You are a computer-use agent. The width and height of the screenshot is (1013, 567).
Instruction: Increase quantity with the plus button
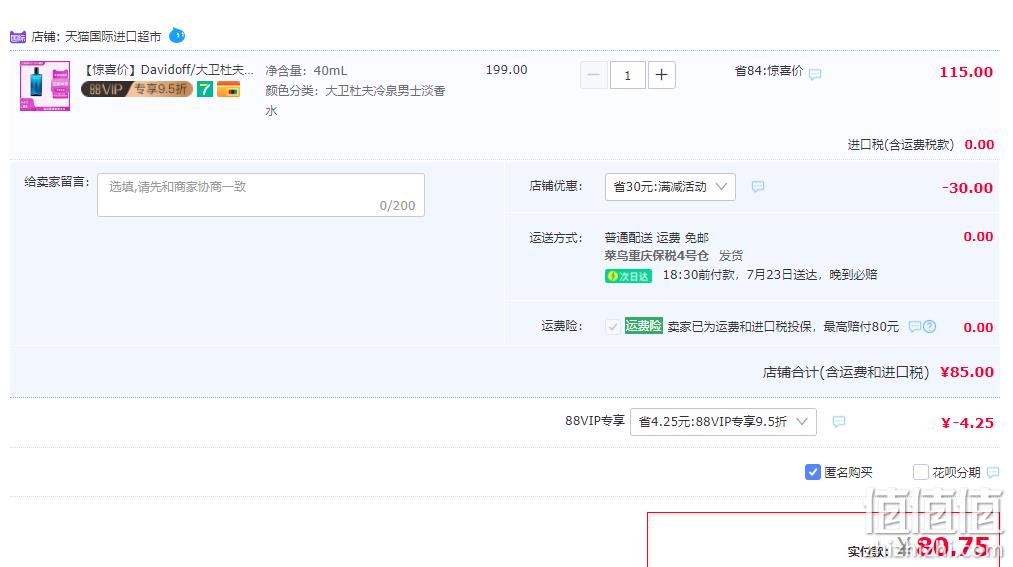[x=661, y=75]
